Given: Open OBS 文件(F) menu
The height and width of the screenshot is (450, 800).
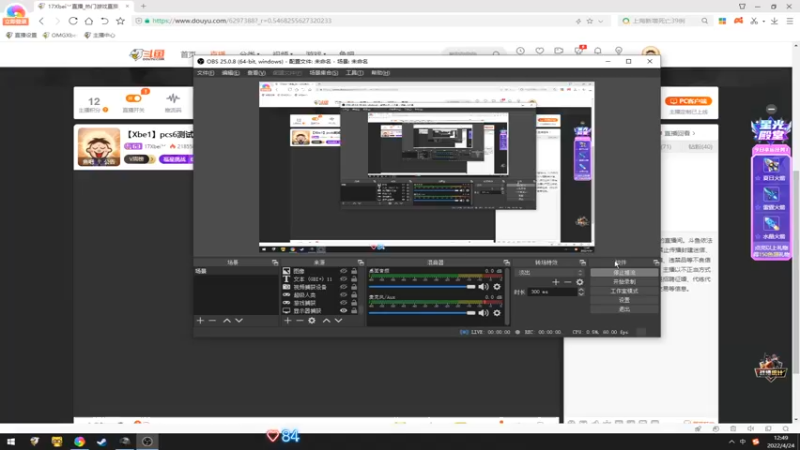Looking at the screenshot, I should pyautogui.click(x=205, y=73).
